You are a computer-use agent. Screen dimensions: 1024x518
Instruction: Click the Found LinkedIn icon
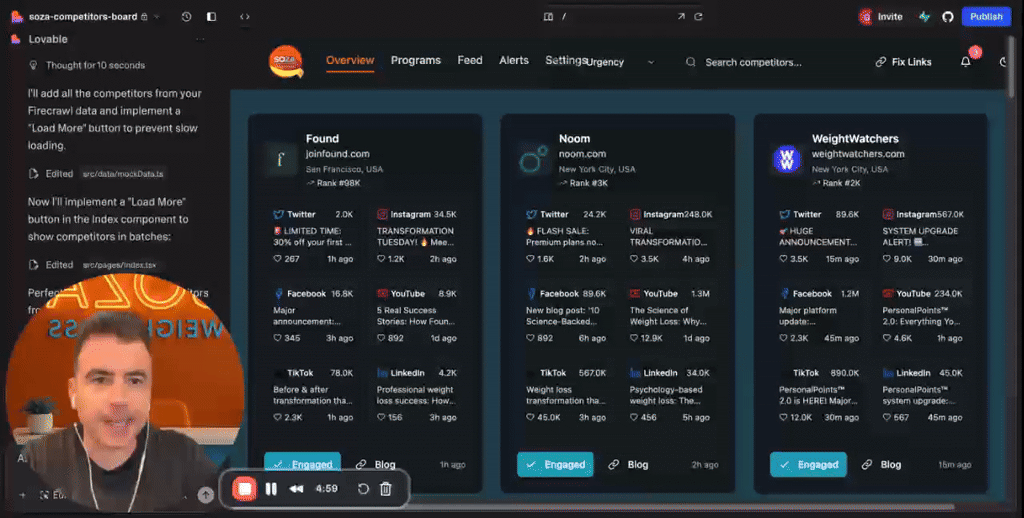click(x=382, y=373)
